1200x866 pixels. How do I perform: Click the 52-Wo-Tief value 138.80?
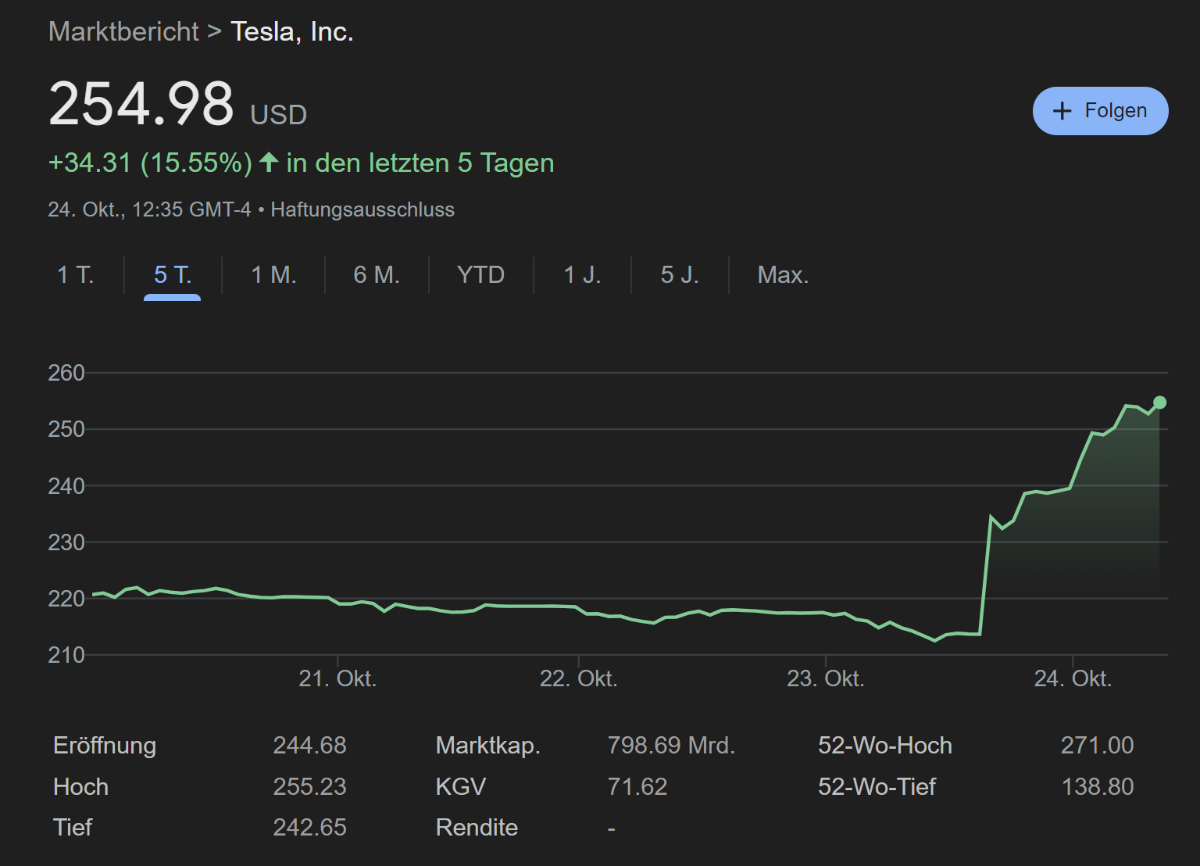coord(1097,787)
